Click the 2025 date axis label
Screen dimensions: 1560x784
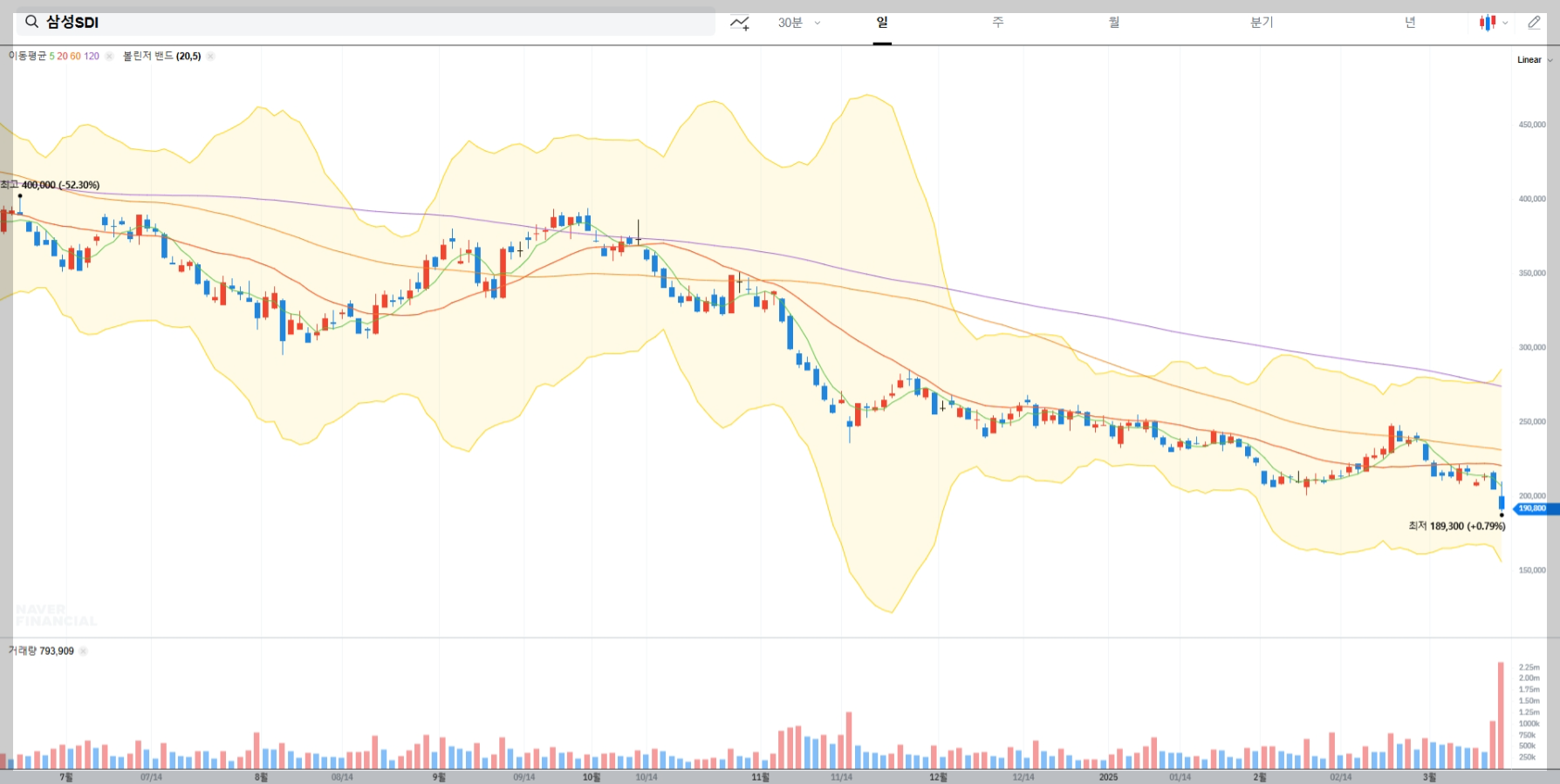coord(1108,777)
